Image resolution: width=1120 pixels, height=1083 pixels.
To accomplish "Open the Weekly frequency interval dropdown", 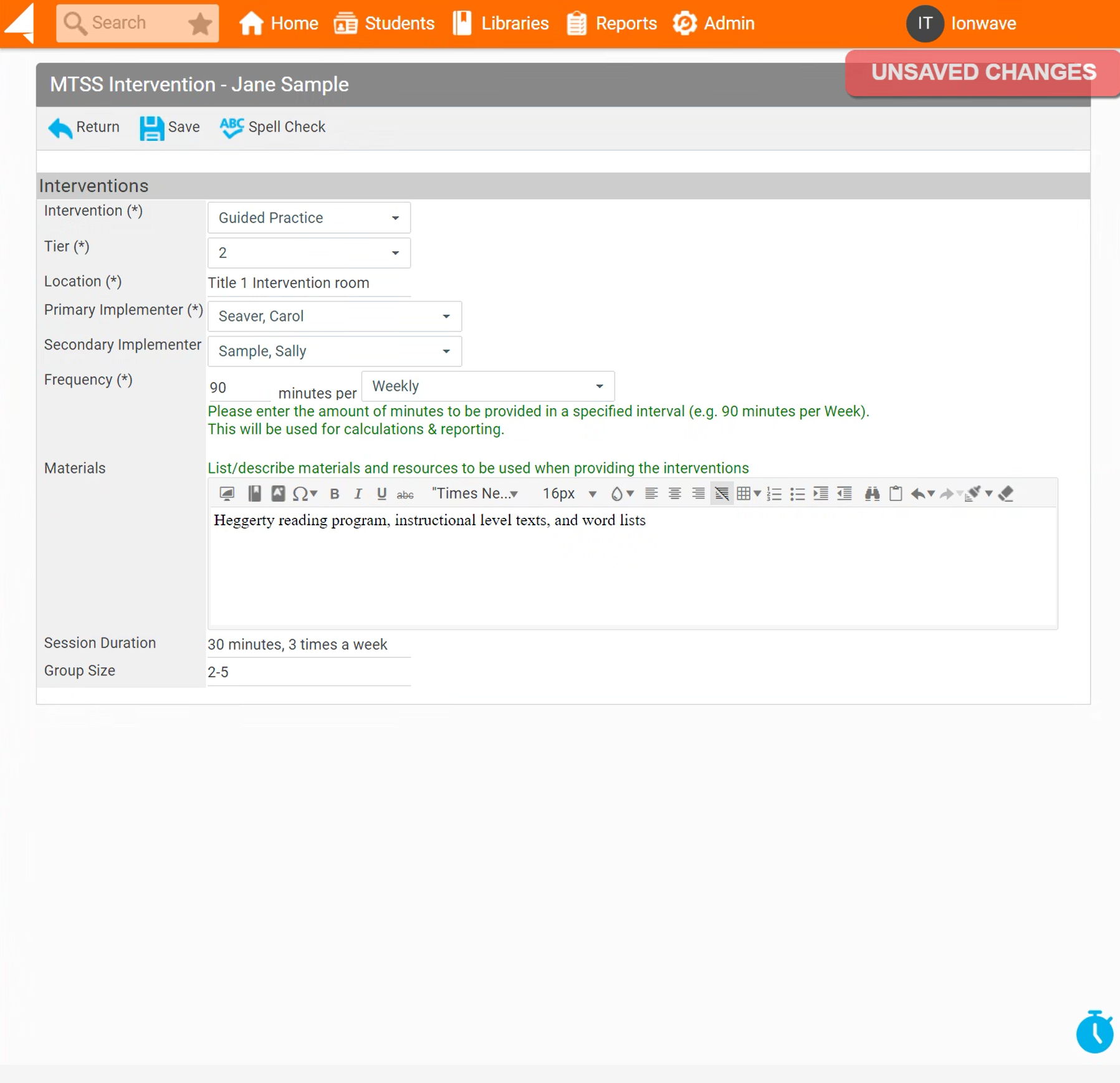I will point(487,386).
